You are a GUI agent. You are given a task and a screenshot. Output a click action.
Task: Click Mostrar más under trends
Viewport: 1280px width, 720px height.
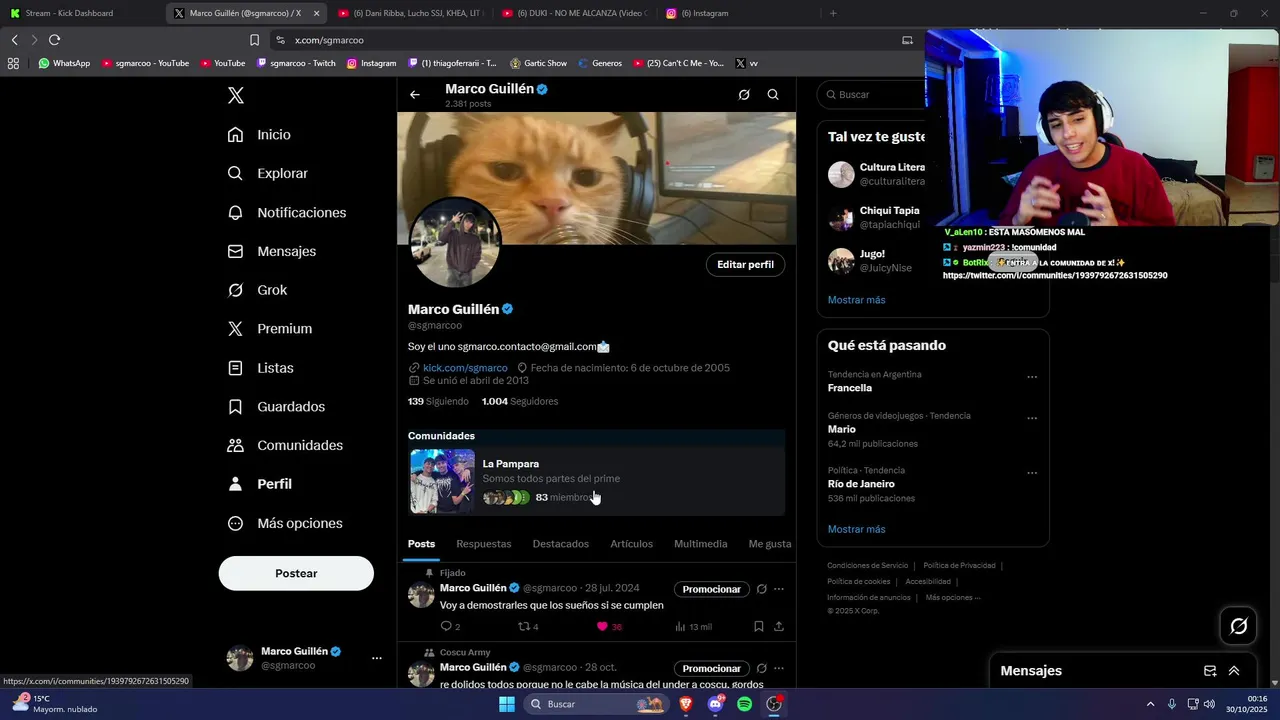[856, 529]
